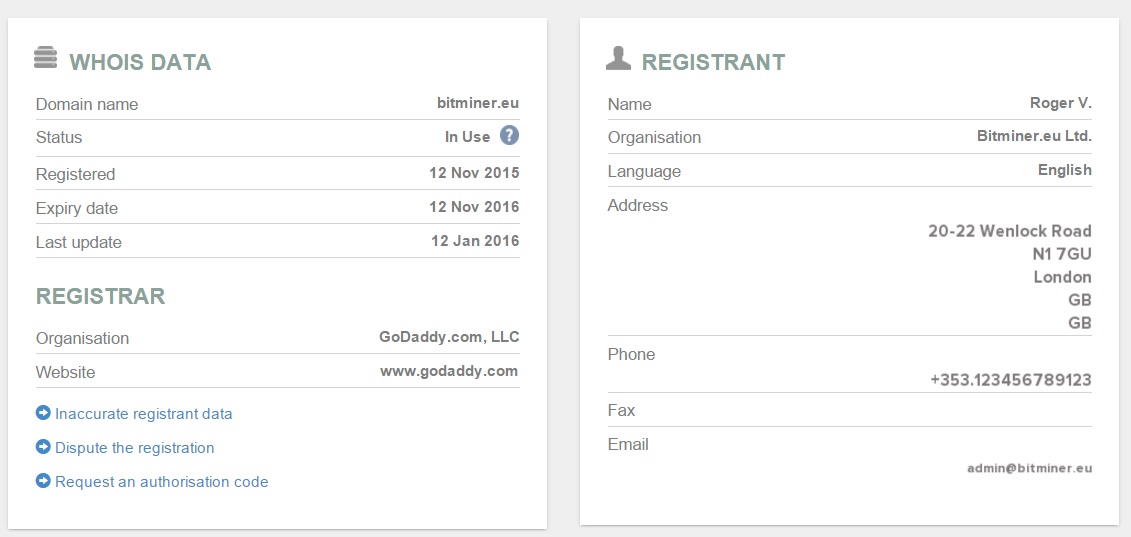The height and width of the screenshot is (537, 1131).
Task: Click the Bitminer.eu Ltd. organisation value
Action: [x=1034, y=136]
